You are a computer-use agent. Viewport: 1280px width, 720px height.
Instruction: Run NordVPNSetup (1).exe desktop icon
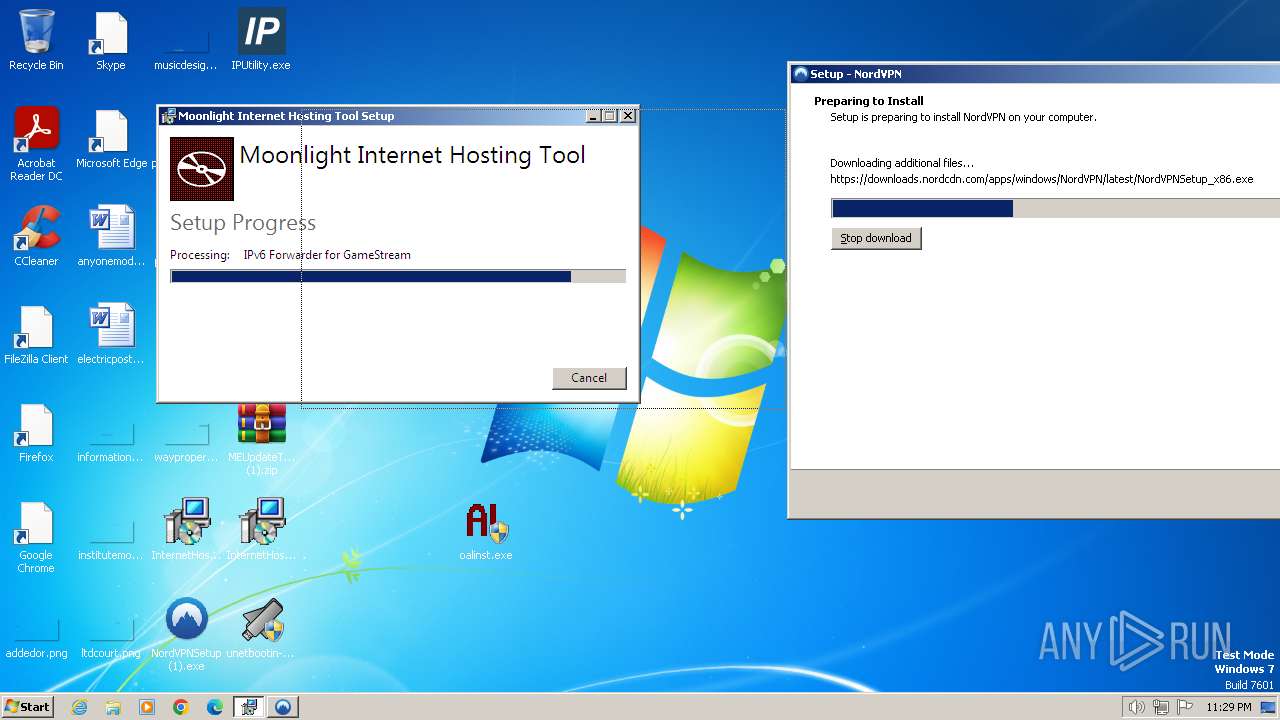pyautogui.click(x=186, y=635)
